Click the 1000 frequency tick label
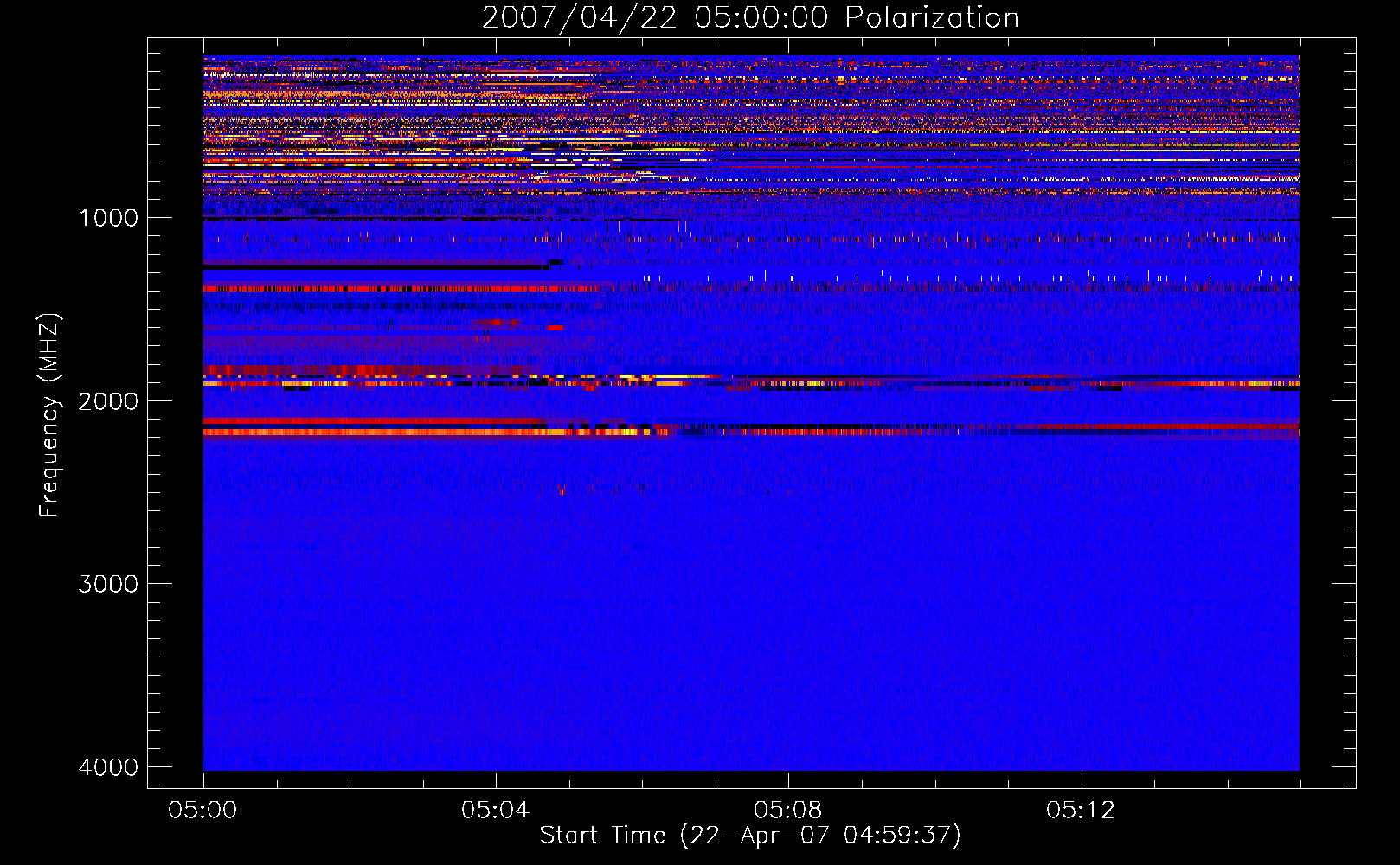 tap(108, 218)
